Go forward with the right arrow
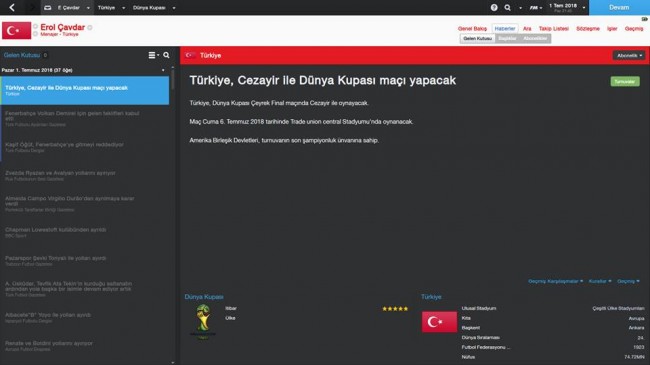650x365 pixels. pos(32,7)
